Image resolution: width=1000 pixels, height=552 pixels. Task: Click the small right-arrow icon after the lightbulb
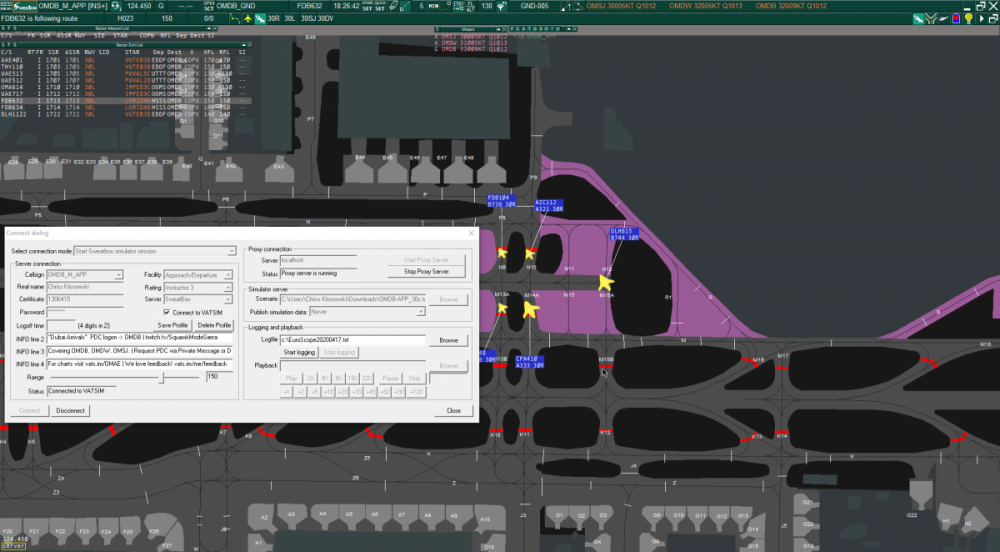coord(982,18)
